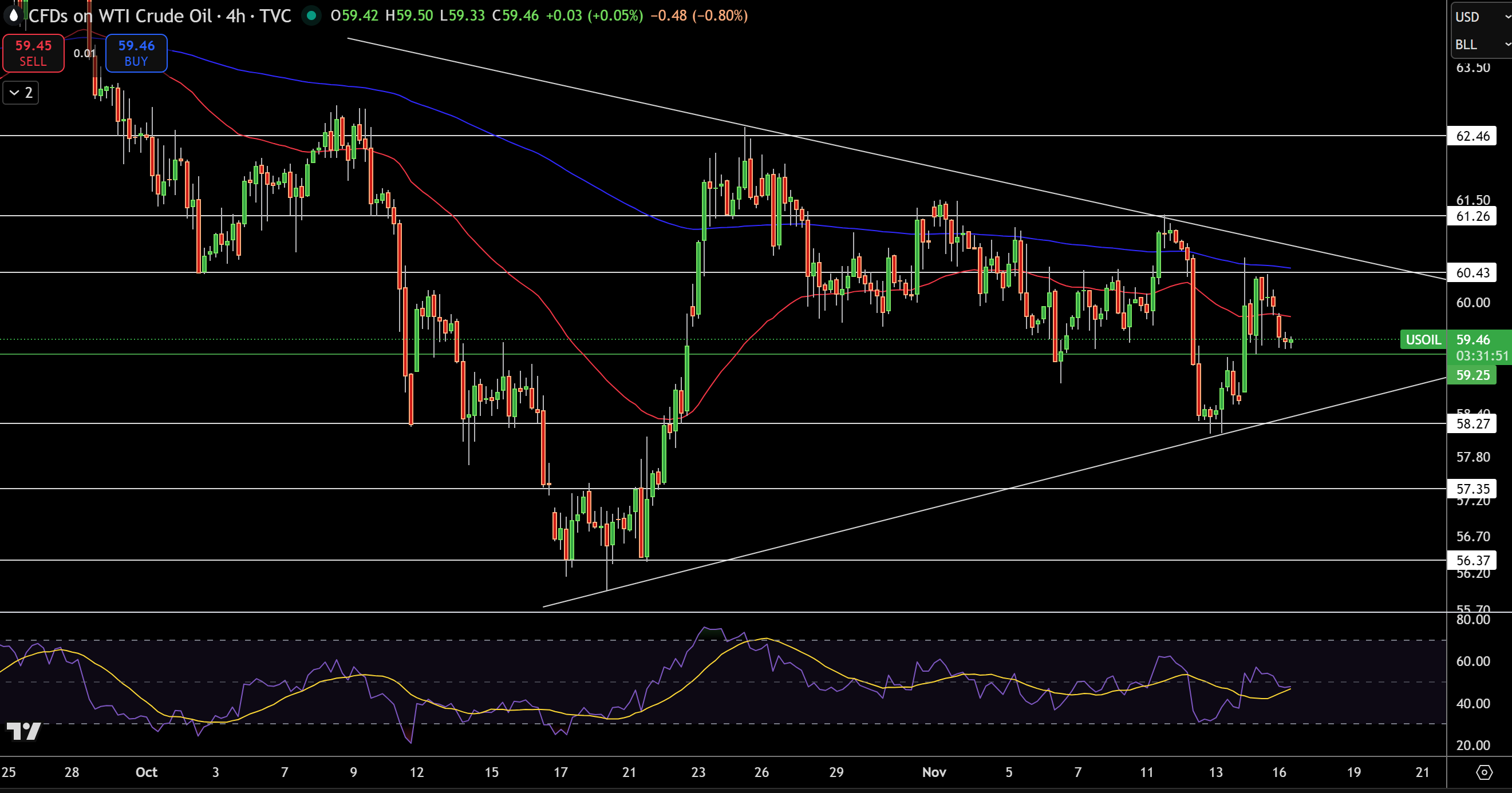Select the 61.26 horizontal line price label
Viewport: 1512px width, 793px height.
[1472, 216]
